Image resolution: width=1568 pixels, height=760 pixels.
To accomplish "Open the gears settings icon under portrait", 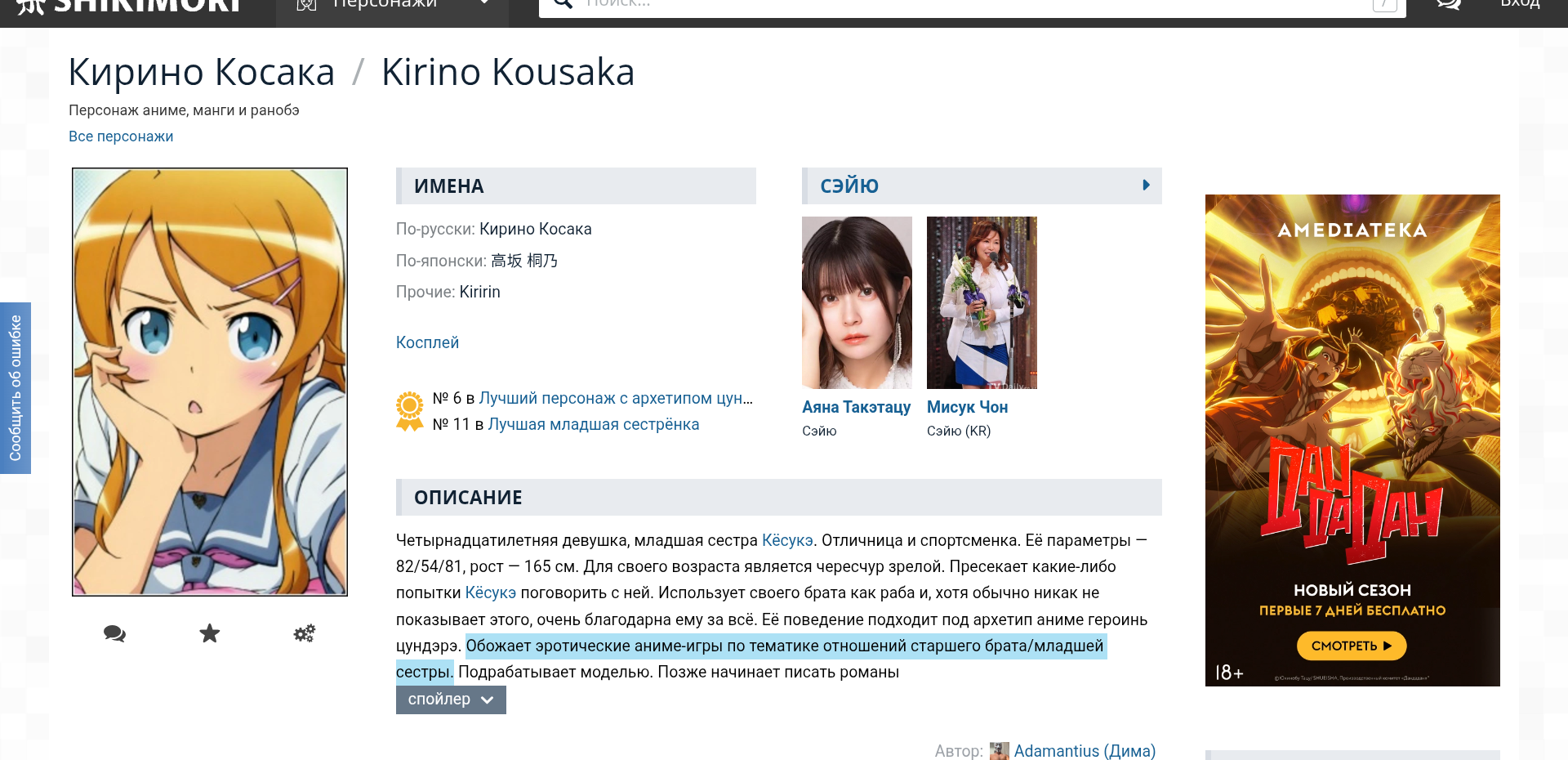I will (x=305, y=633).
